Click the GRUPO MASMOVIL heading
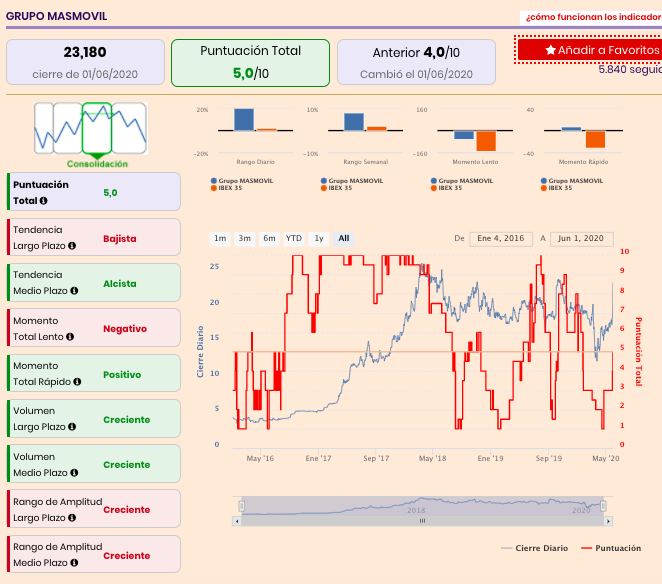The image size is (662, 584). (57, 16)
